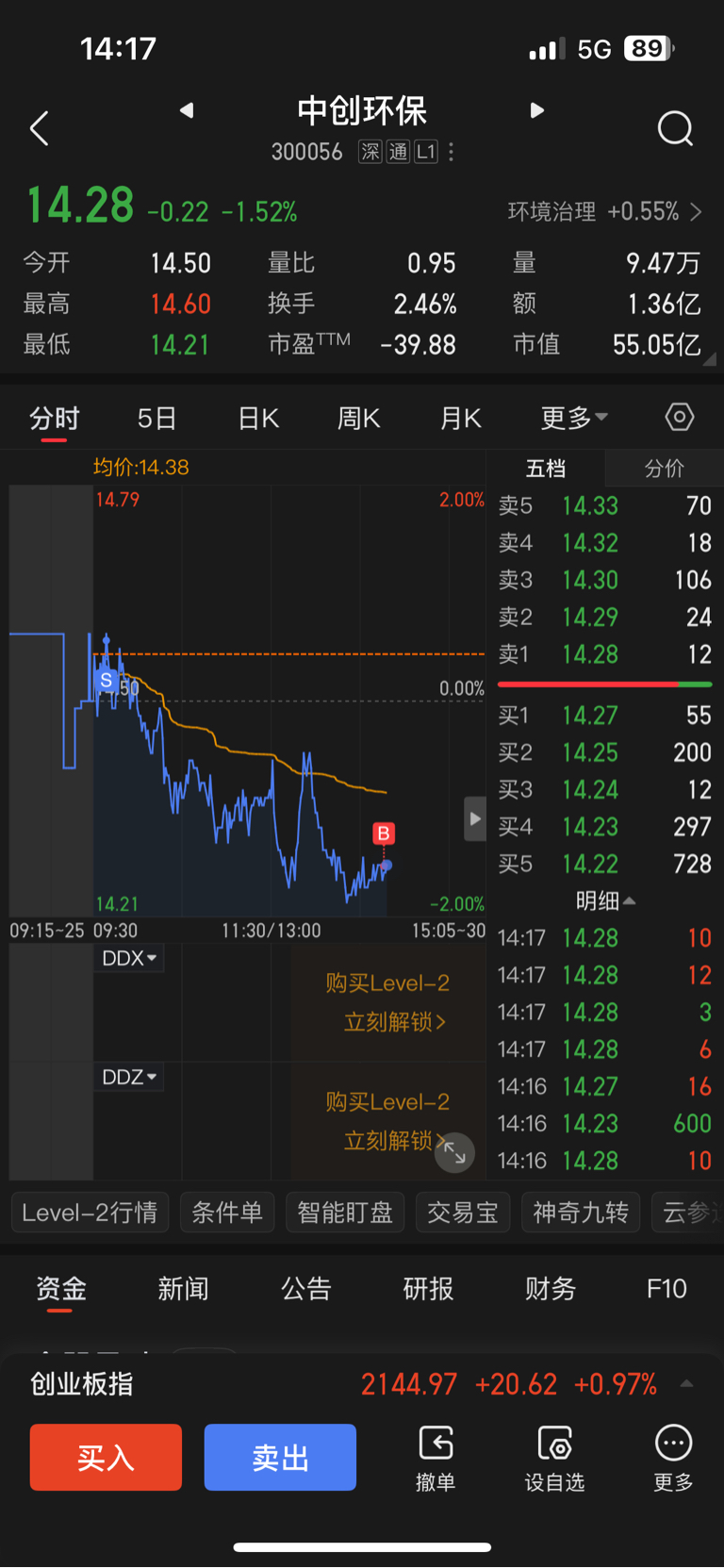Select 买4 bid price 14.23 row
The width and height of the screenshot is (724, 1568).
point(604,827)
